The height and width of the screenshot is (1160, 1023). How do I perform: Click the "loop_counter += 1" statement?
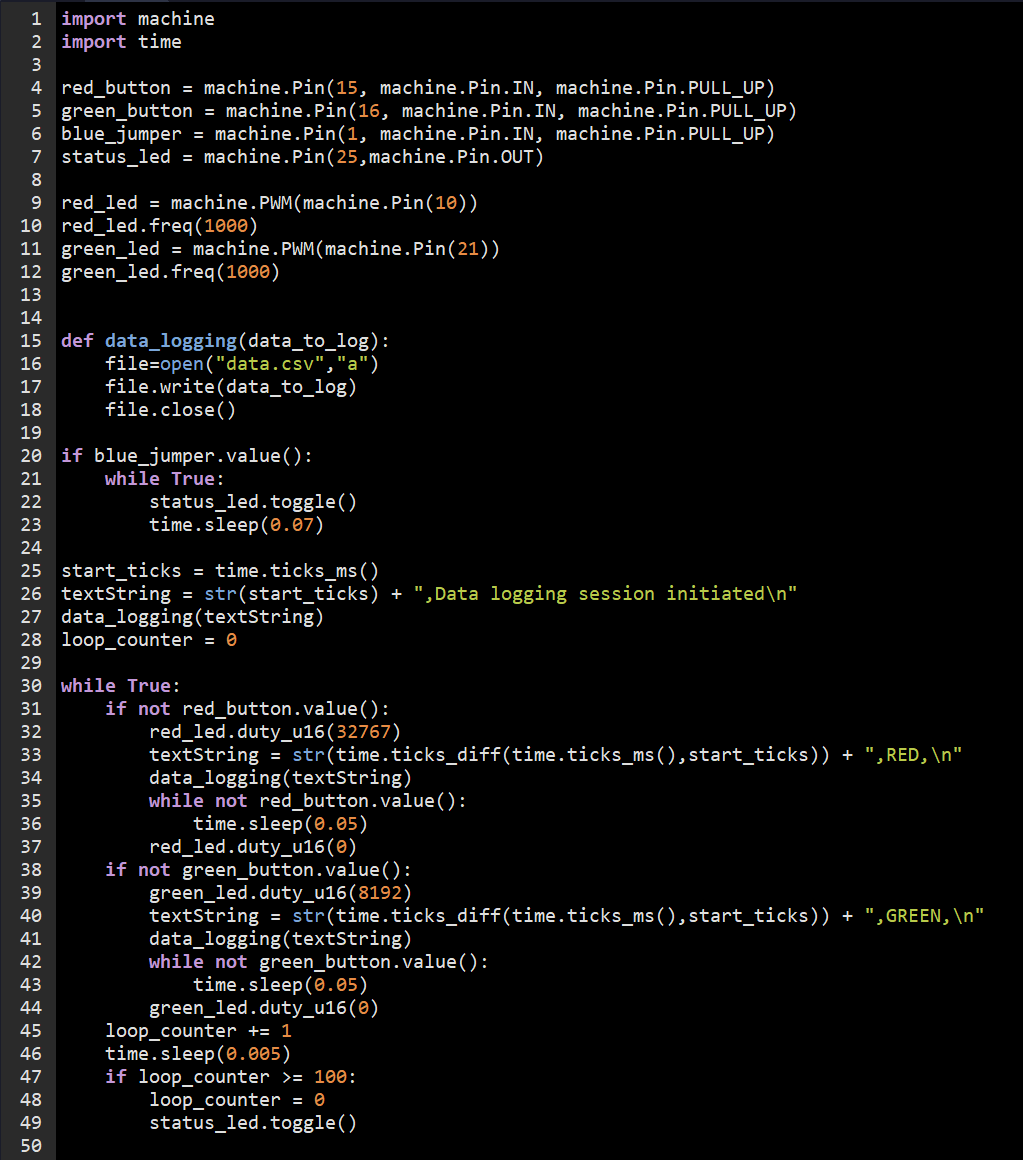click(x=198, y=1030)
